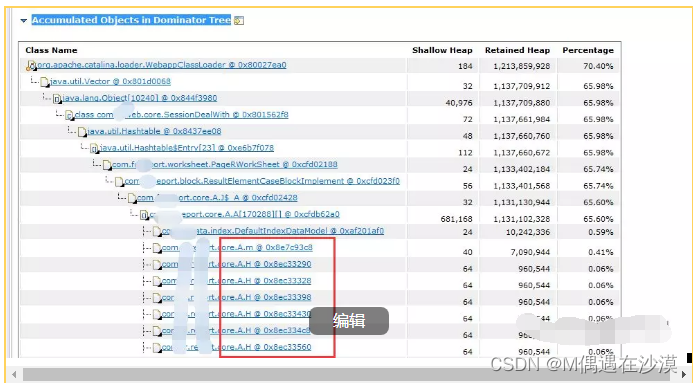Open the A[170288][] @ 0xcfdb62a0 link
The image size is (693, 383).
(244, 214)
